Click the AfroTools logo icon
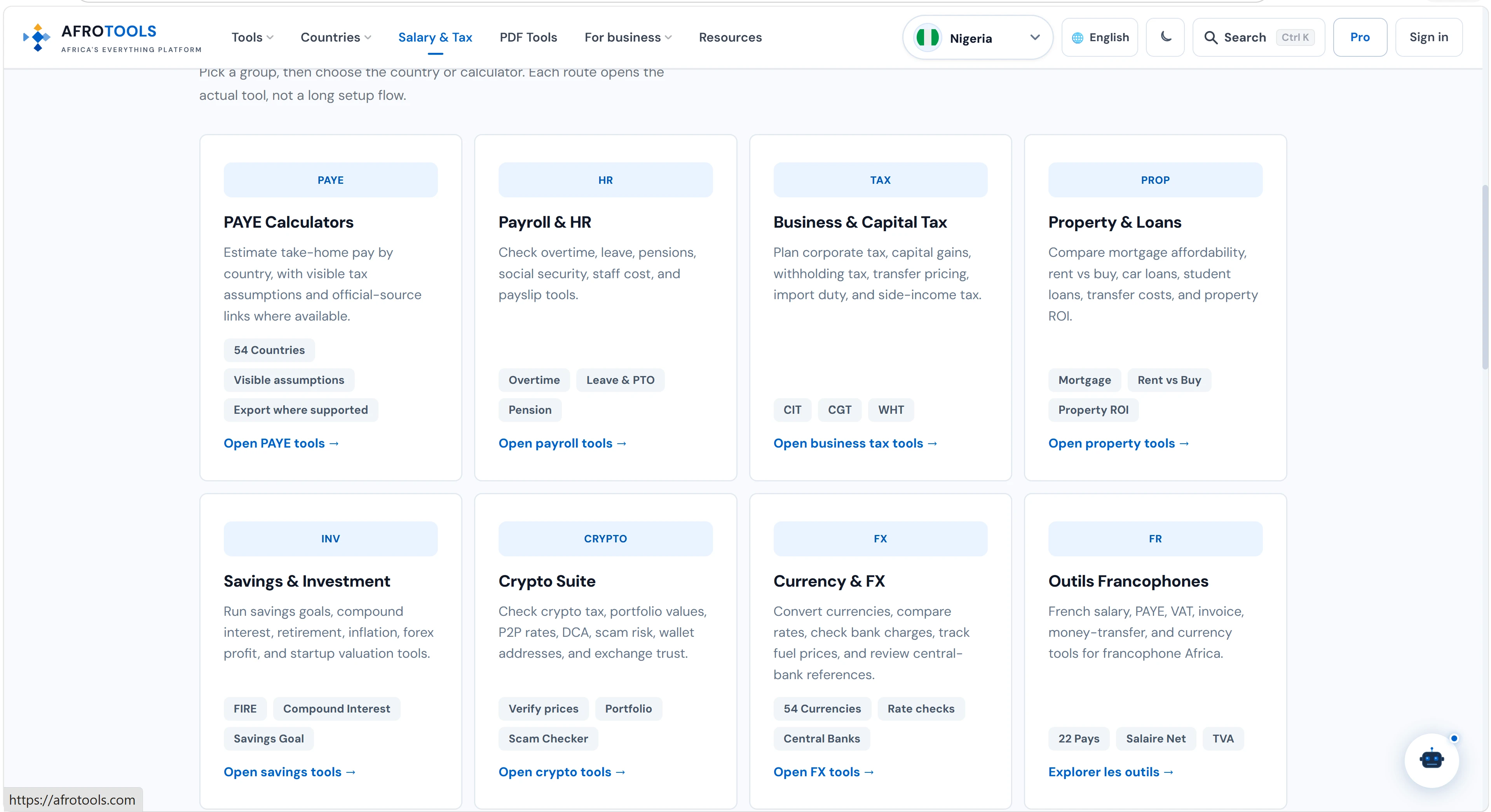This screenshot has width=1491, height=812. point(37,38)
